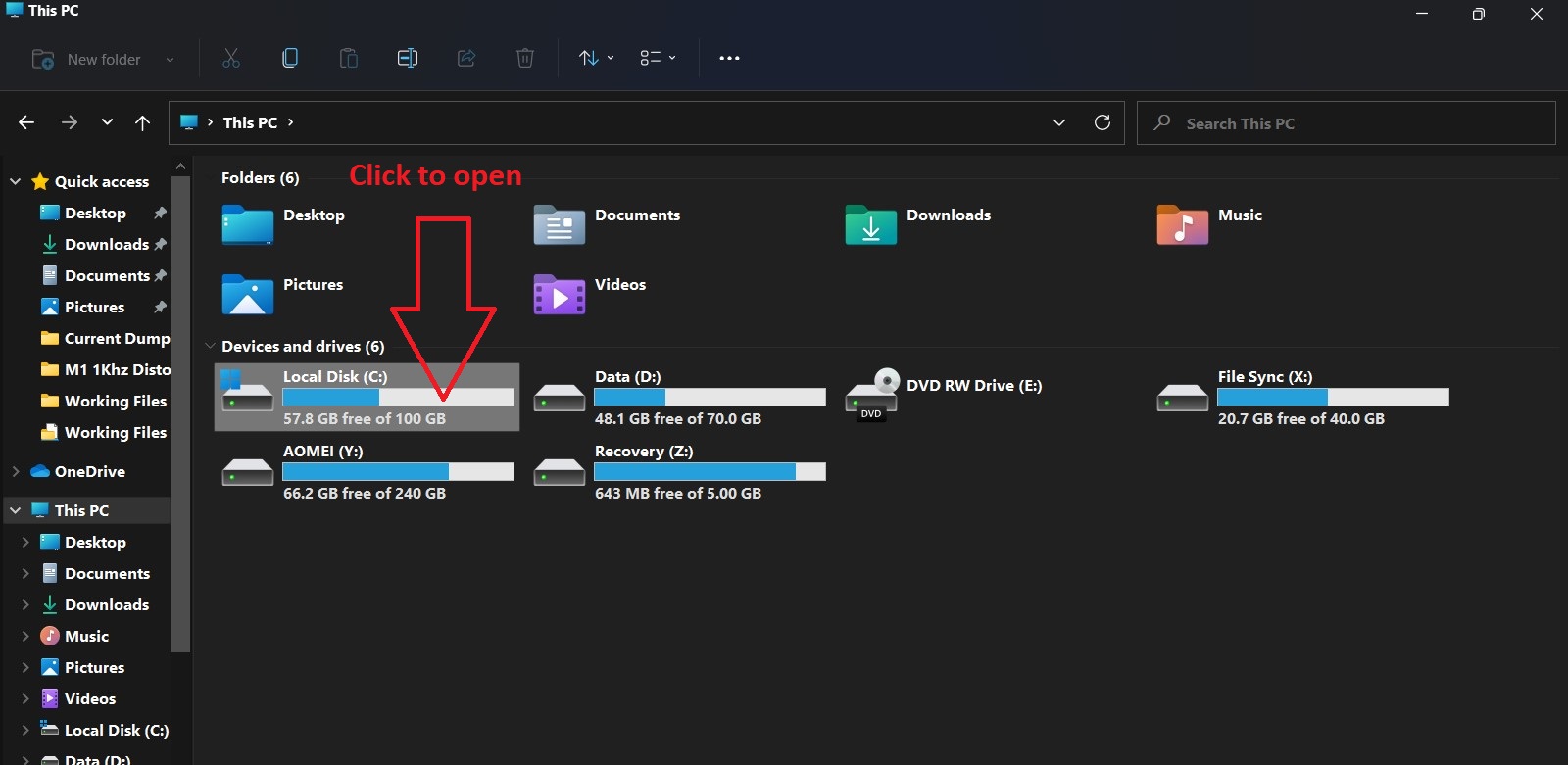
Task: Select the Recovery (Z:) drive
Action: click(x=679, y=471)
